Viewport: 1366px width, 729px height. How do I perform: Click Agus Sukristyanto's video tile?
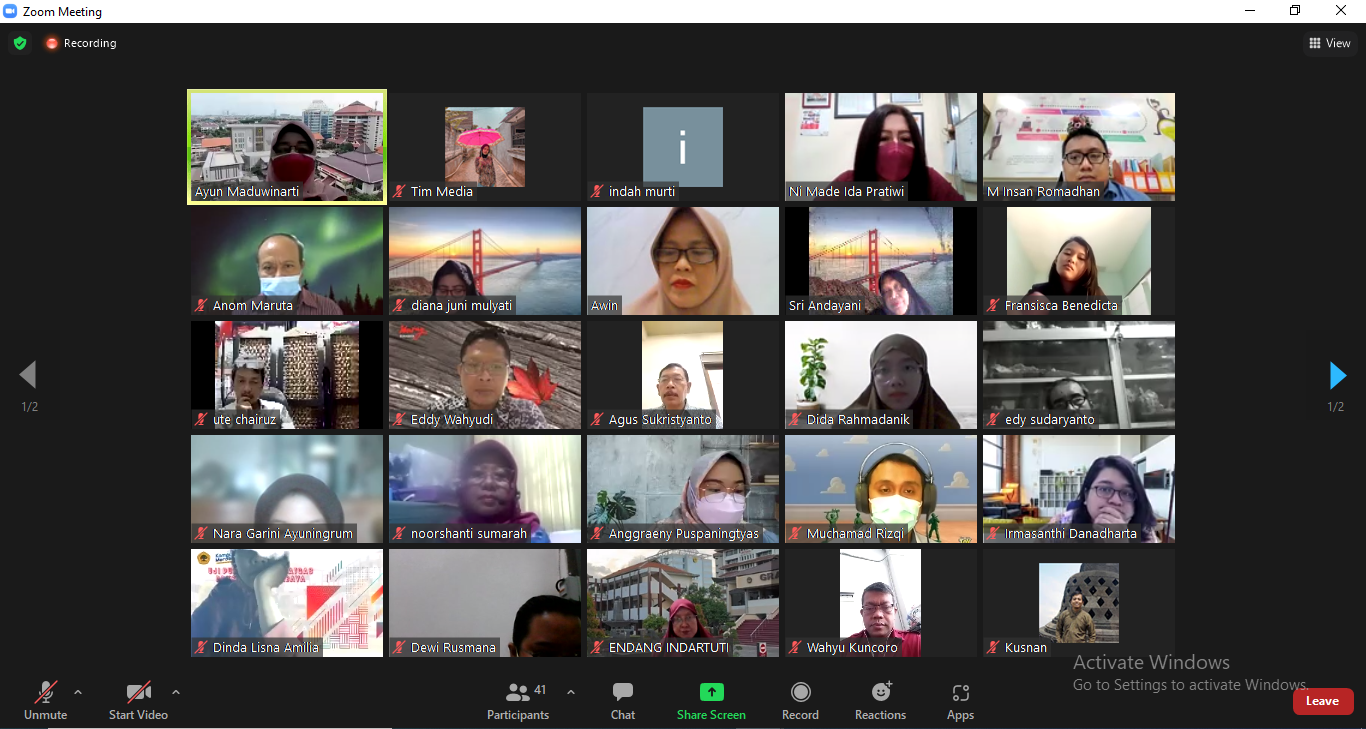(683, 375)
